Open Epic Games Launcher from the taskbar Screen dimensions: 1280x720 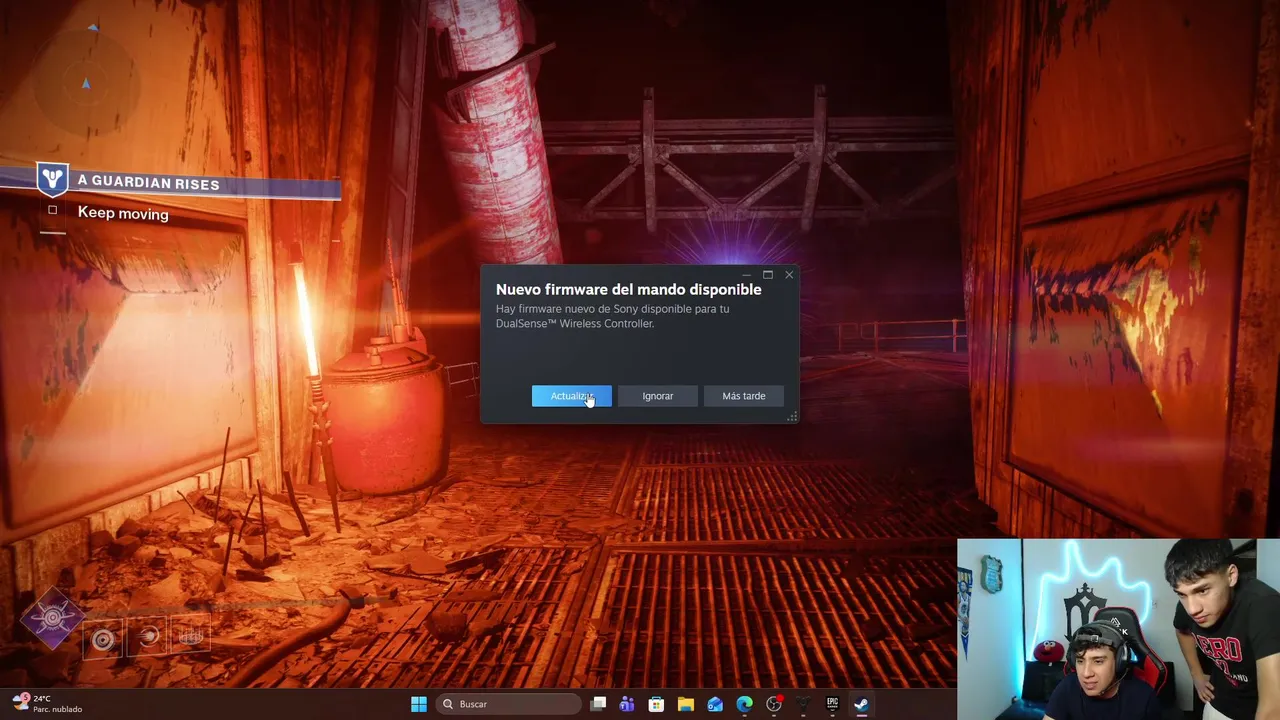[x=832, y=704]
